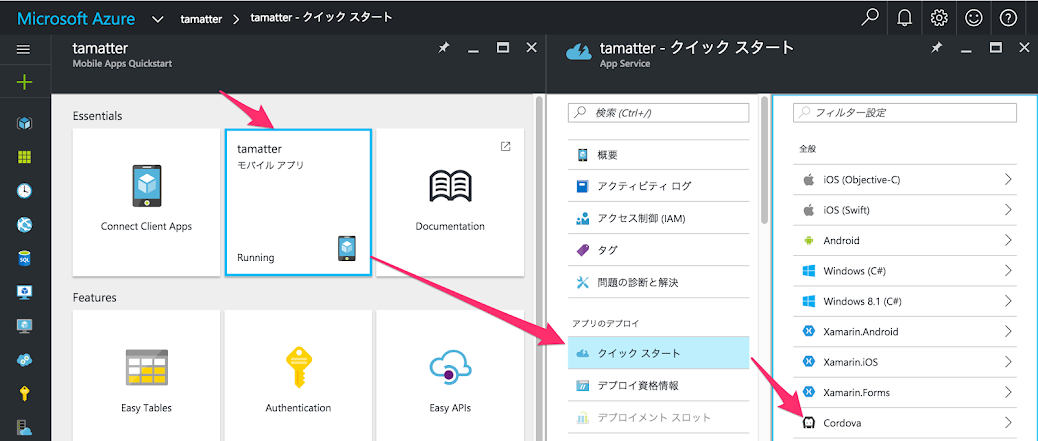Toggle the hamburger sidebar menu
1038x441 pixels.
[24, 49]
